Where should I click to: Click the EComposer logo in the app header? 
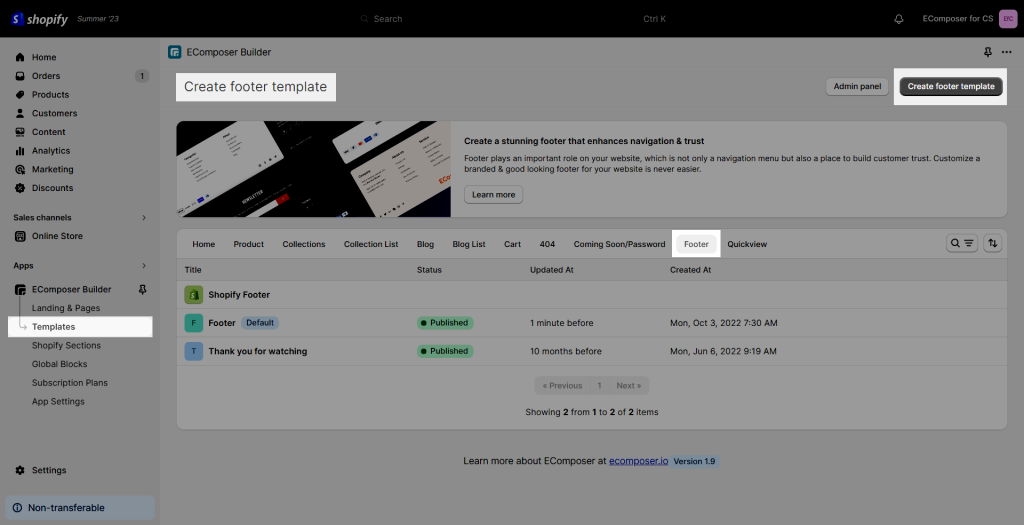[174, 52]
